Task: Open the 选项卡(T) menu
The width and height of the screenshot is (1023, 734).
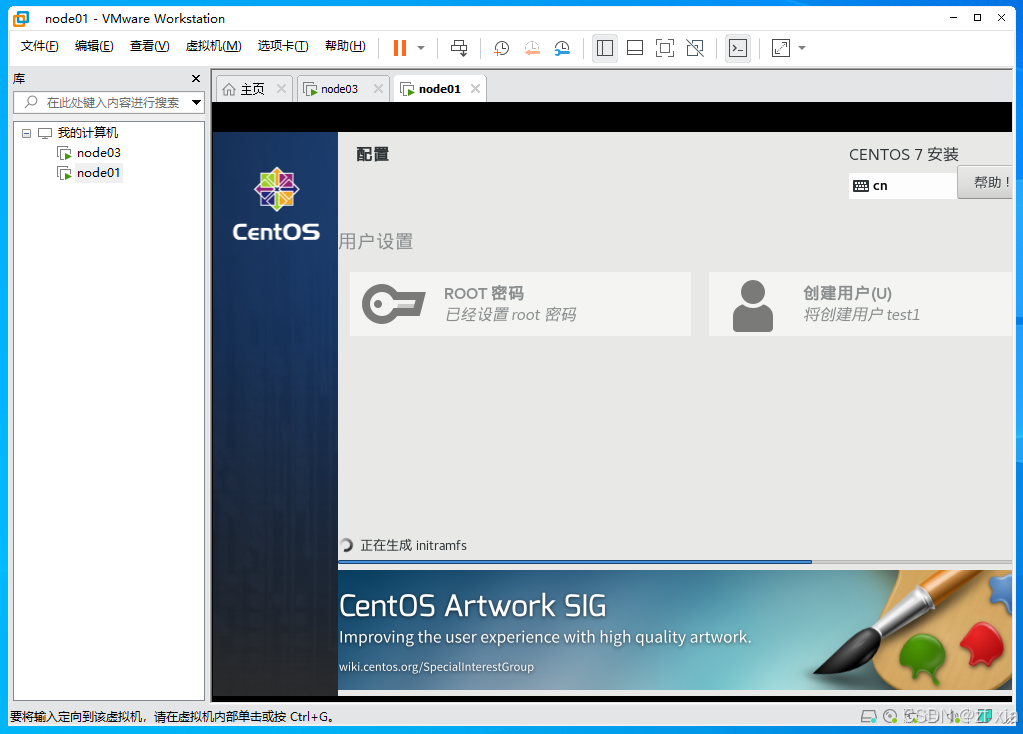Action: pos(282,46)
